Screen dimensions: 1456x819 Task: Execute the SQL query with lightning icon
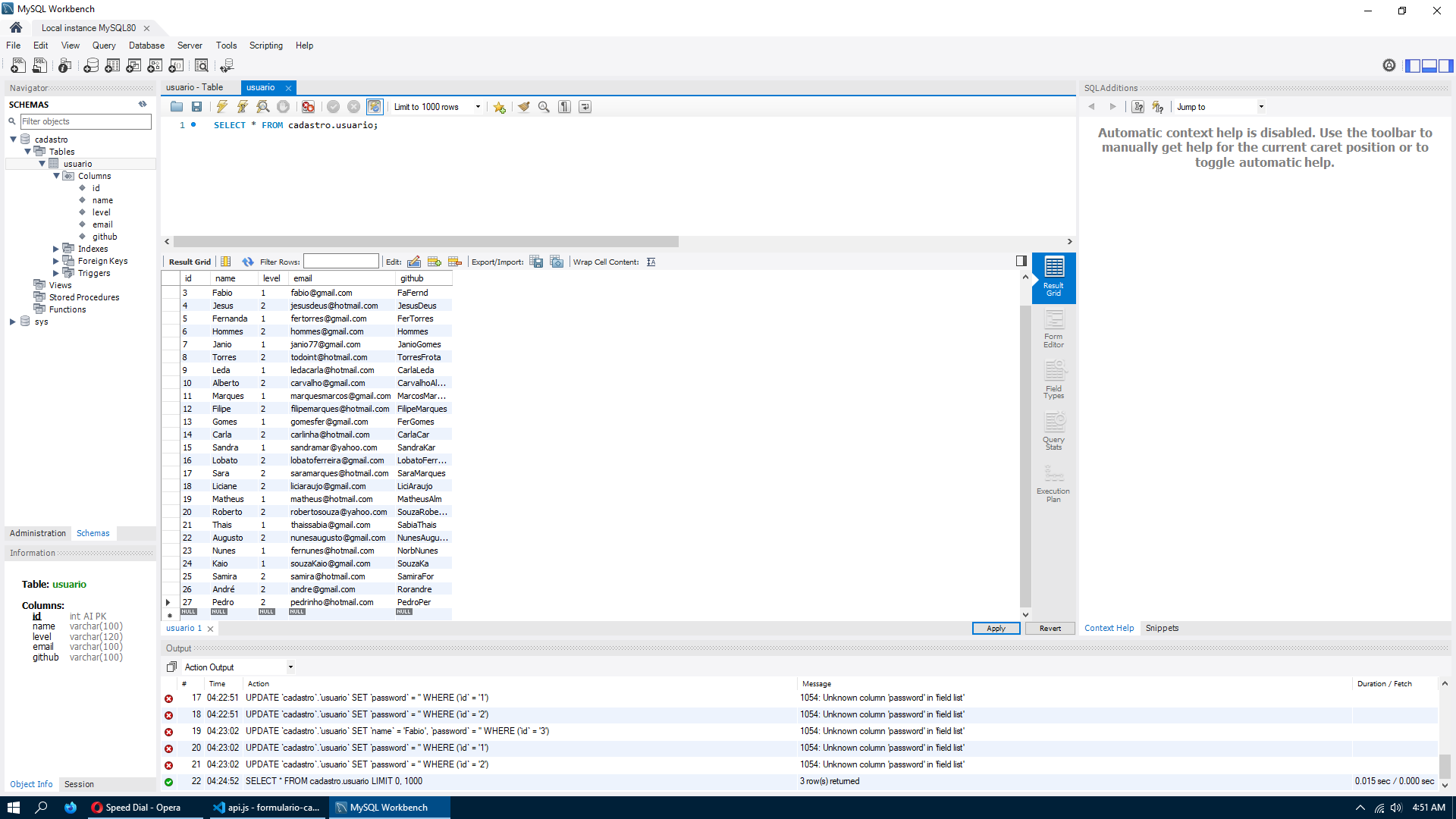click(x=221, y=107)
